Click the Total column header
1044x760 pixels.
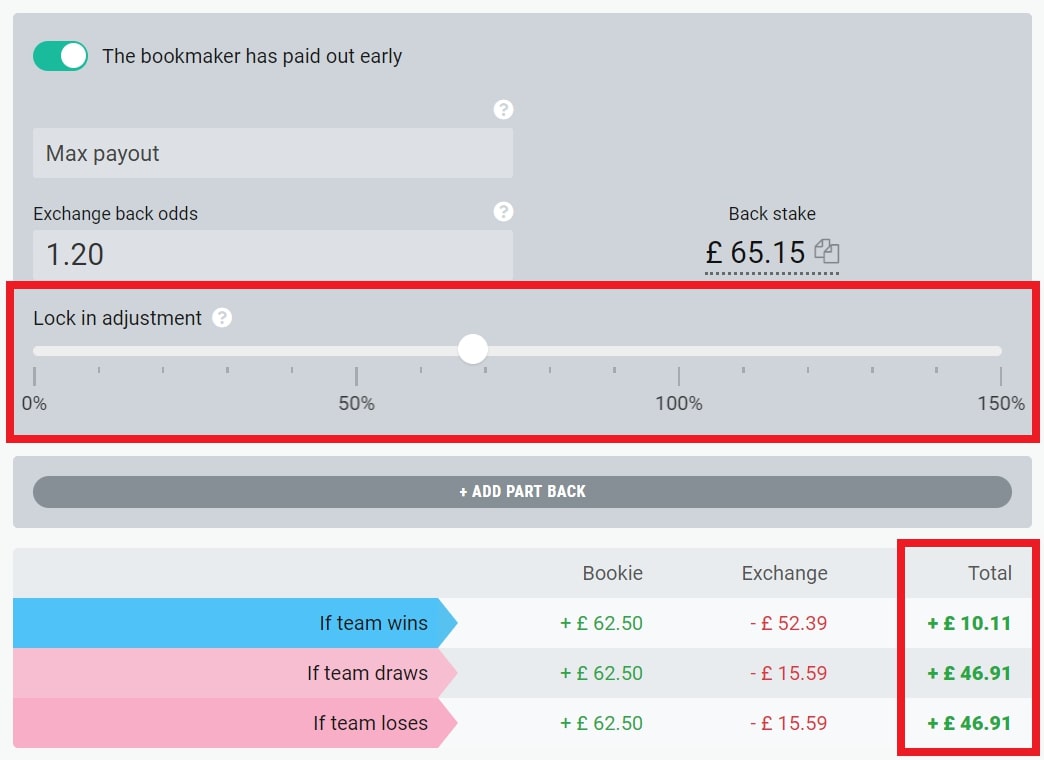click(x=989, y=573)
